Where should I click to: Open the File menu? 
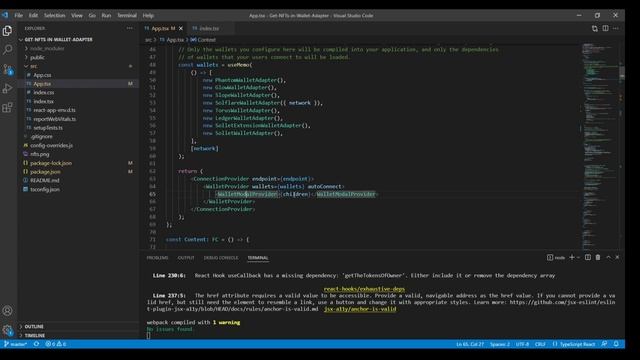19,16
